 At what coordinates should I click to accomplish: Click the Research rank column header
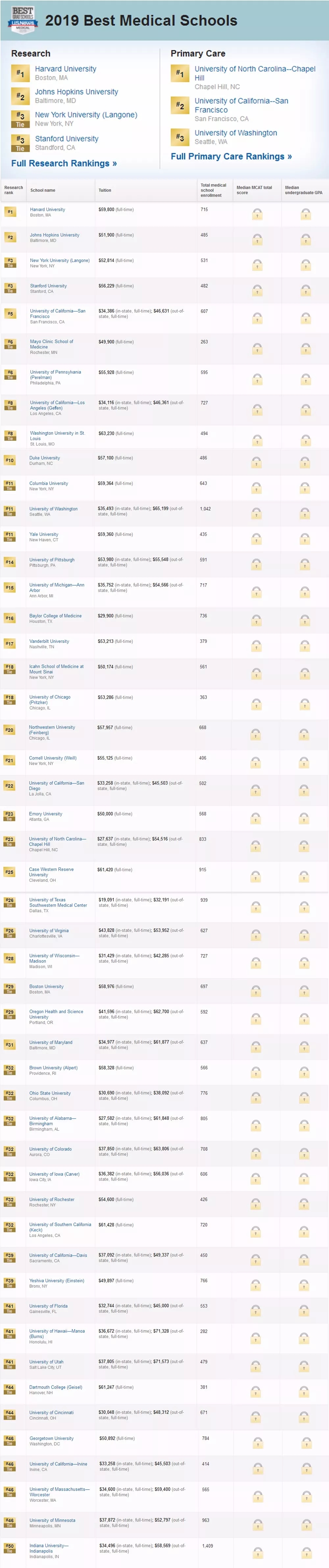(x=13, y=190)
